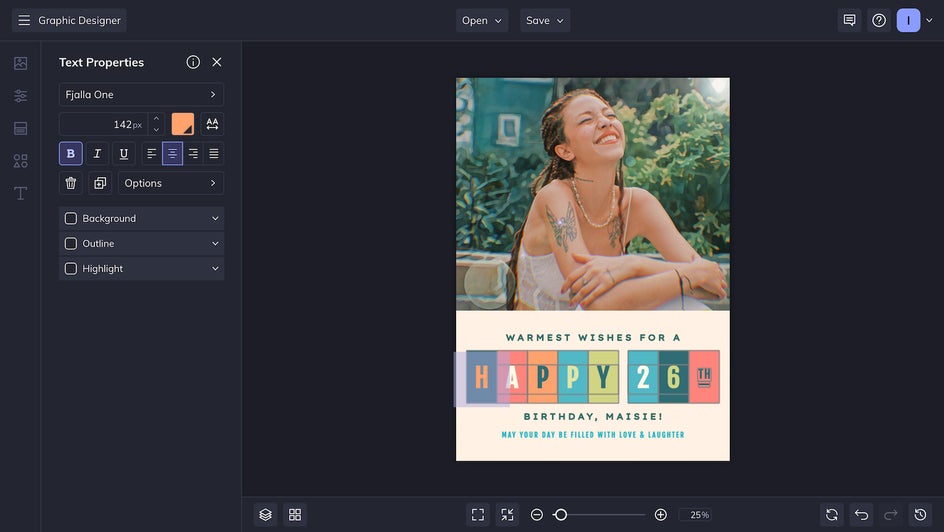944x532 pixels.
Task: Click the shrink to actual size icon
Action: (x=508, y=515)
